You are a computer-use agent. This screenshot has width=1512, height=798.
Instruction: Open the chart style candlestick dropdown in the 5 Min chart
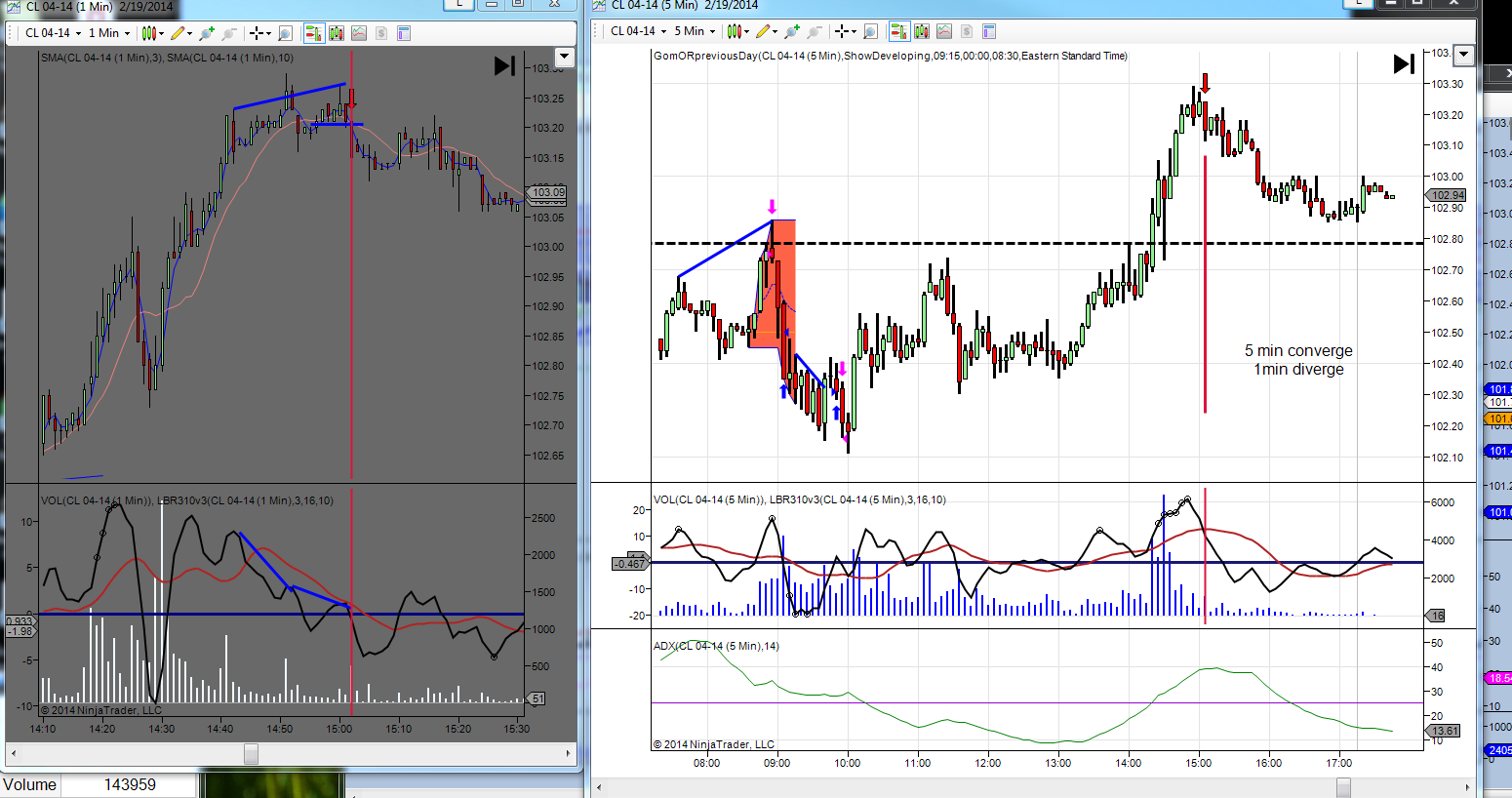(736, 31)
